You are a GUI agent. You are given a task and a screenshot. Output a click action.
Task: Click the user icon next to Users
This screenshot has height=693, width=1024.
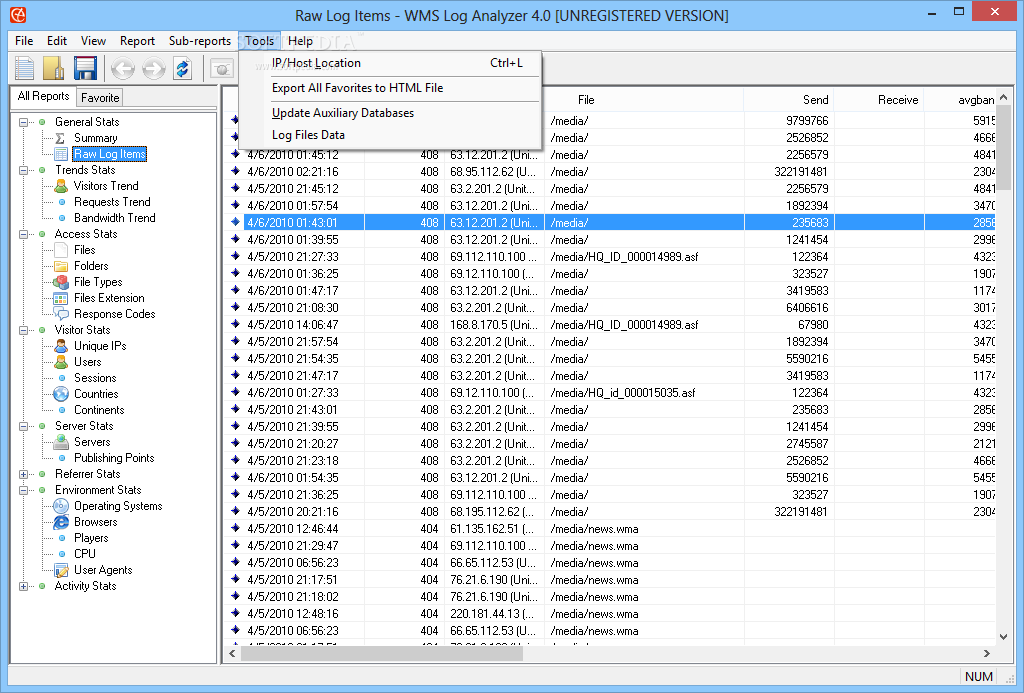[61, 362]
